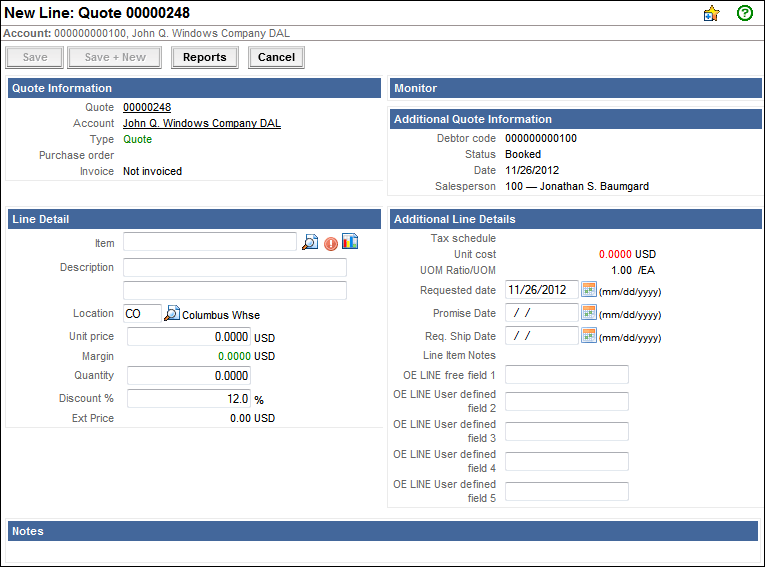
Task: Click the add to favorites star icon
Action: coord(711,13)
